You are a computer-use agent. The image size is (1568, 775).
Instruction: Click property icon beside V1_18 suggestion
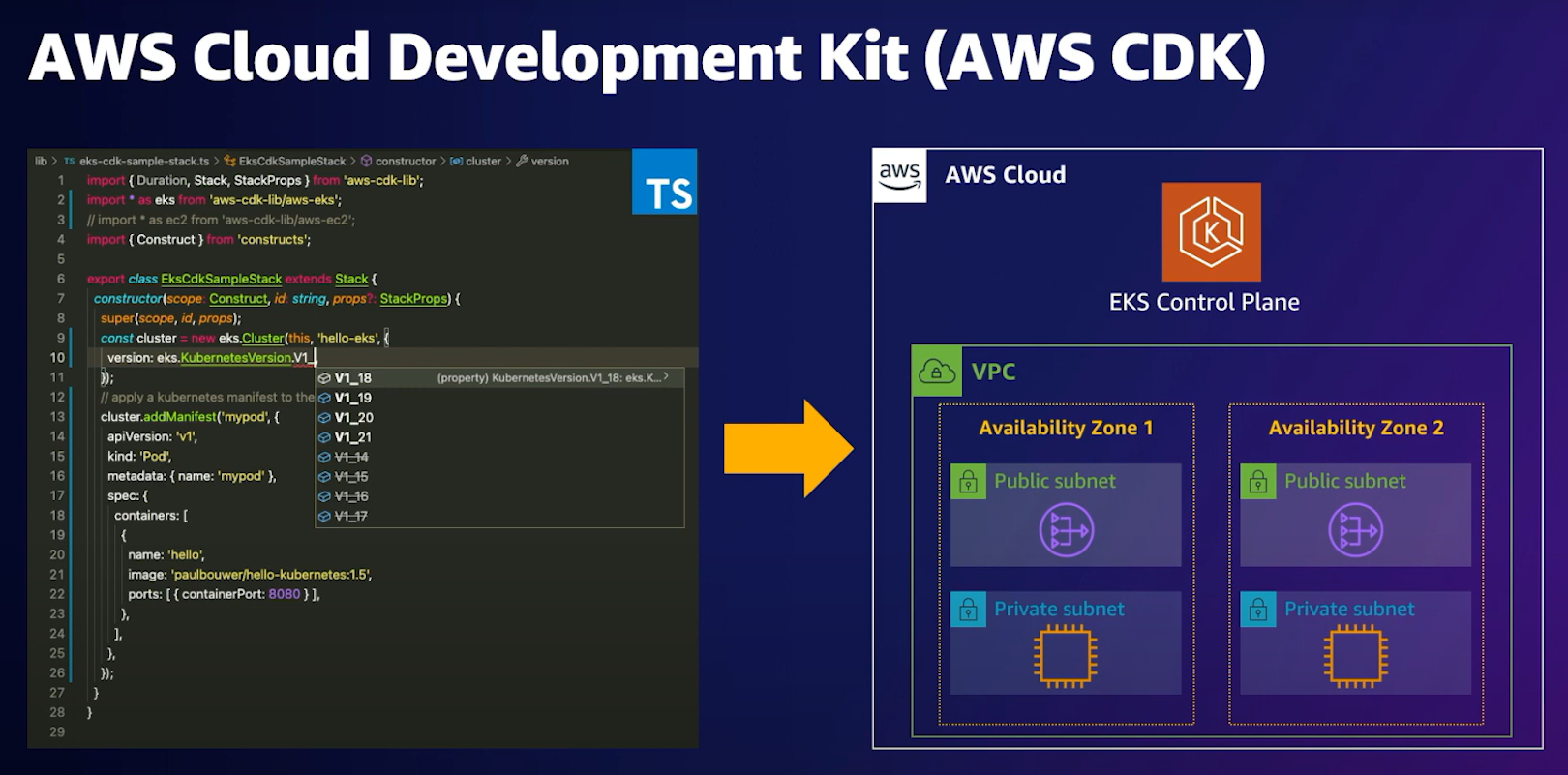point(325,378)
